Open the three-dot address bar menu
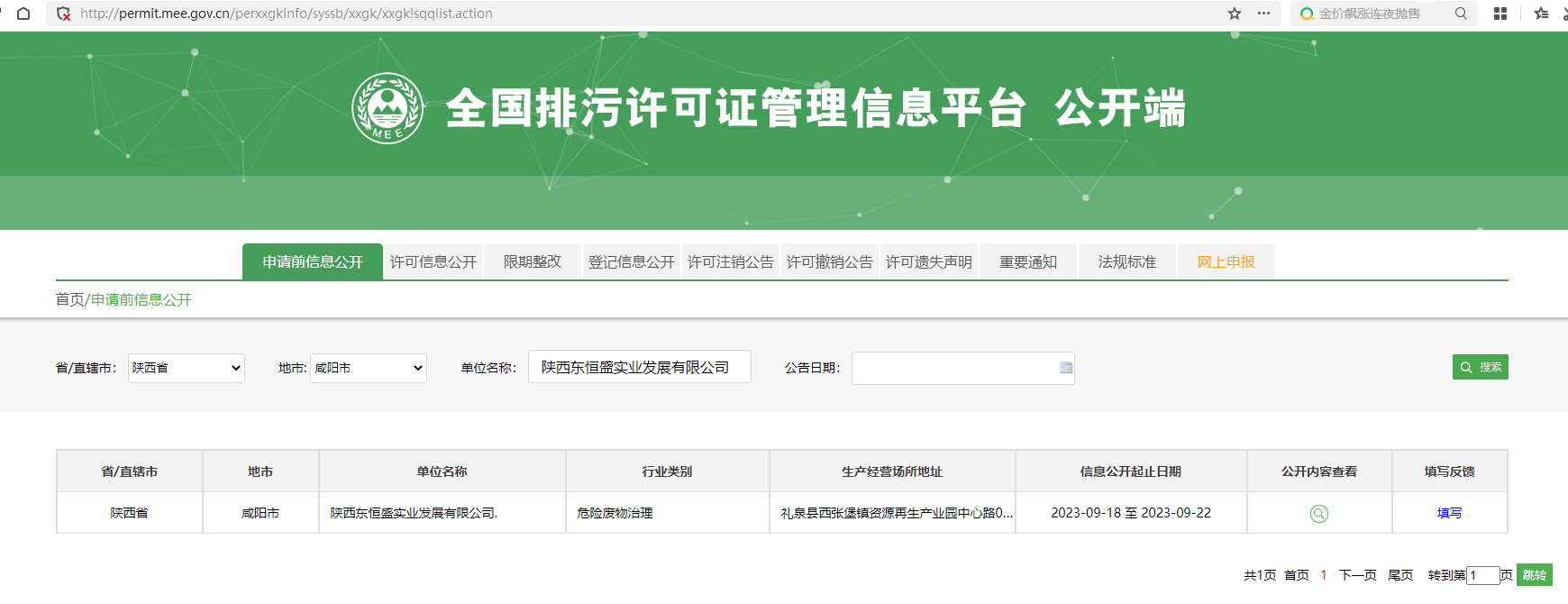The width and height of the screenshot is (1568, 604). pos(1263,14)
